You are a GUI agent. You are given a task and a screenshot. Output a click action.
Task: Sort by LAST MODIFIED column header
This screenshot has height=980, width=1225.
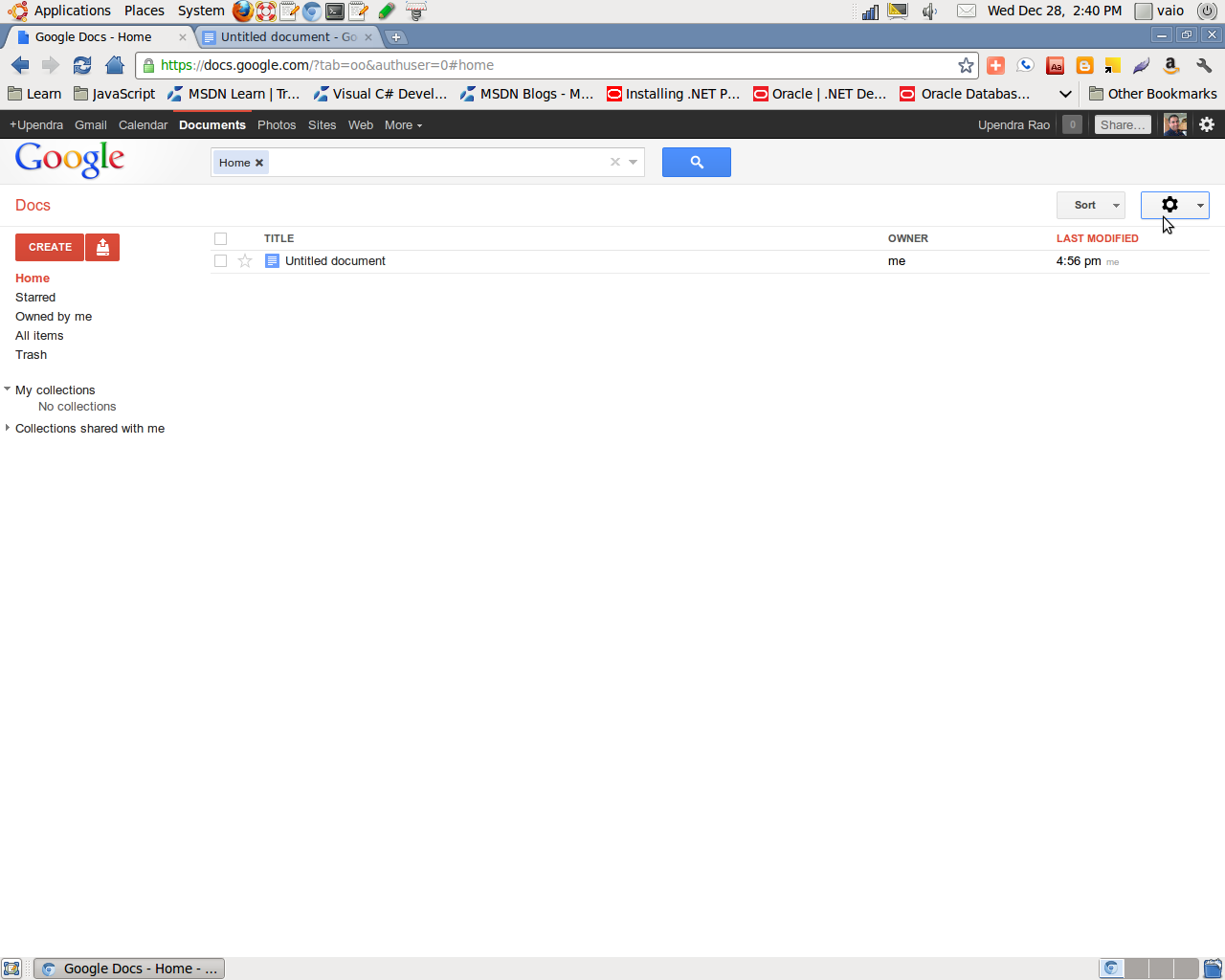[x=1098, y=238]
